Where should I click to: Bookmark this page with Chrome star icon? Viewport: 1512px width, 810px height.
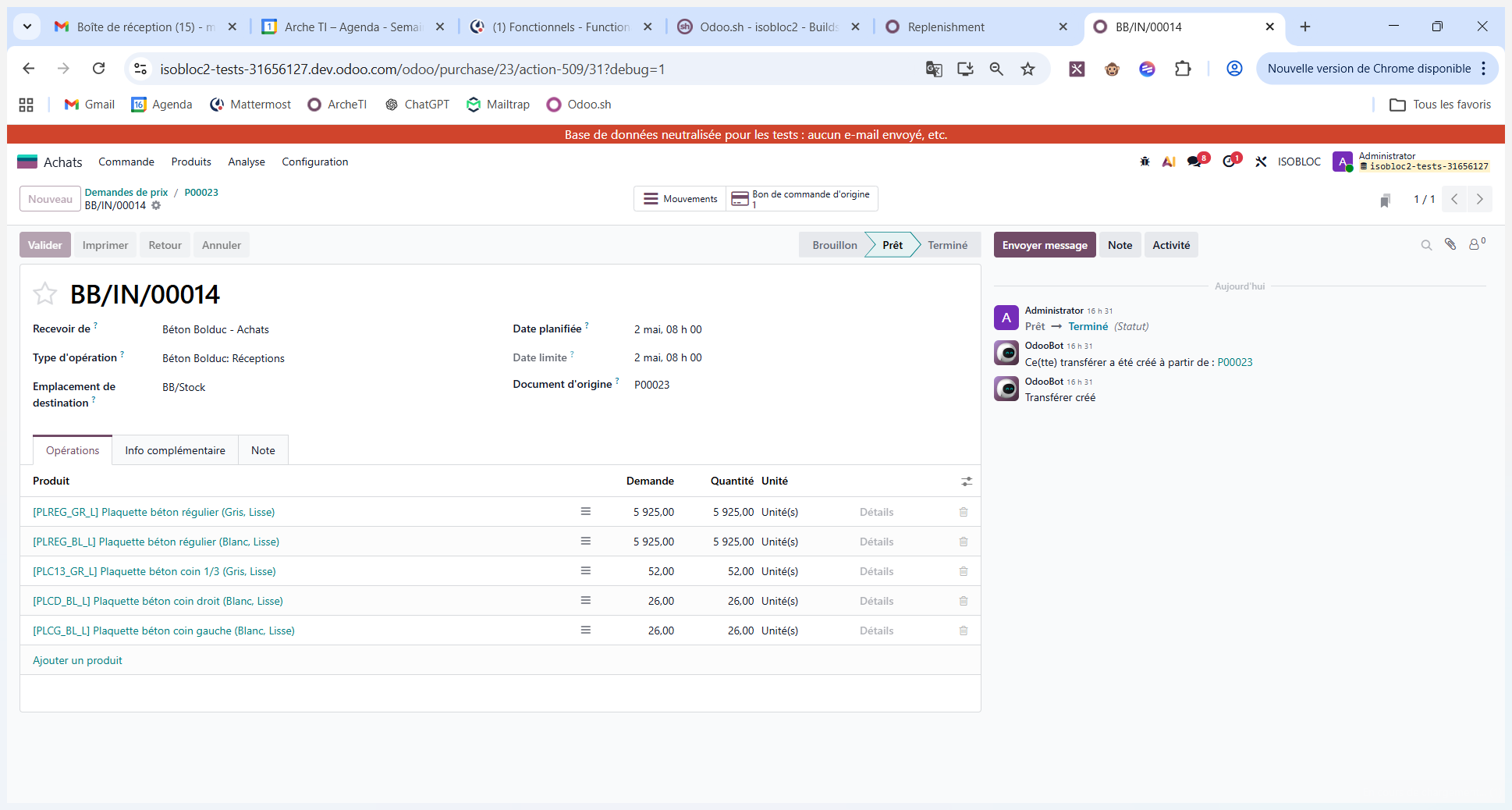point(1028,69)
